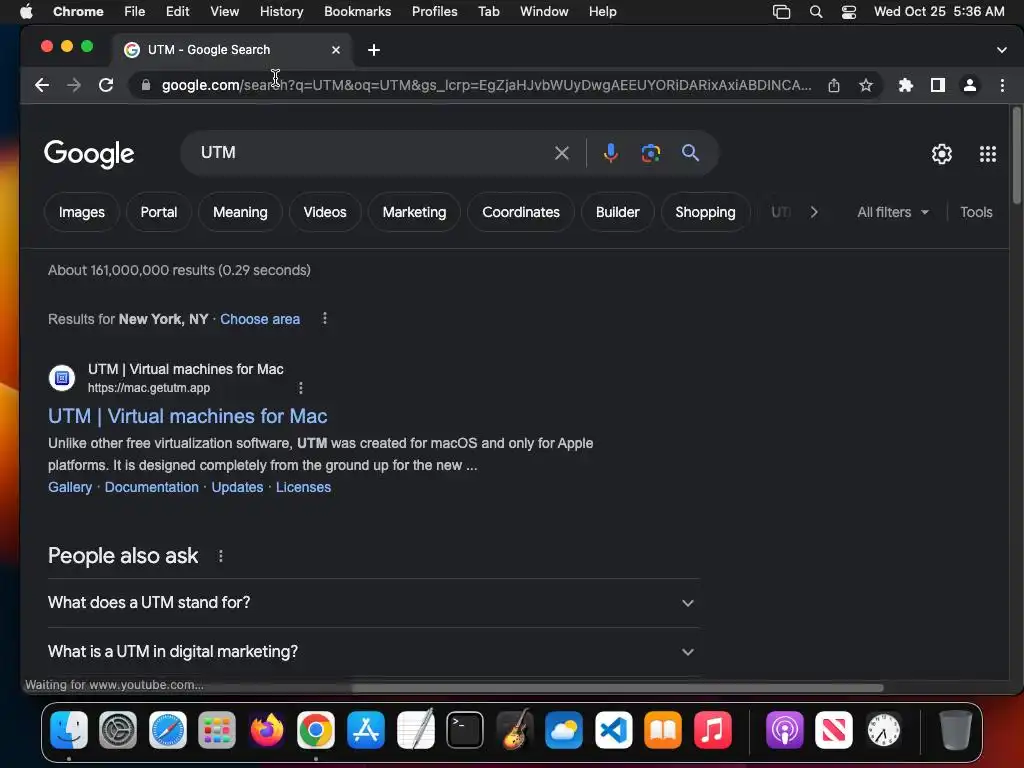
Task: Select the Coordinates filter chip
Action: point(521,212)
